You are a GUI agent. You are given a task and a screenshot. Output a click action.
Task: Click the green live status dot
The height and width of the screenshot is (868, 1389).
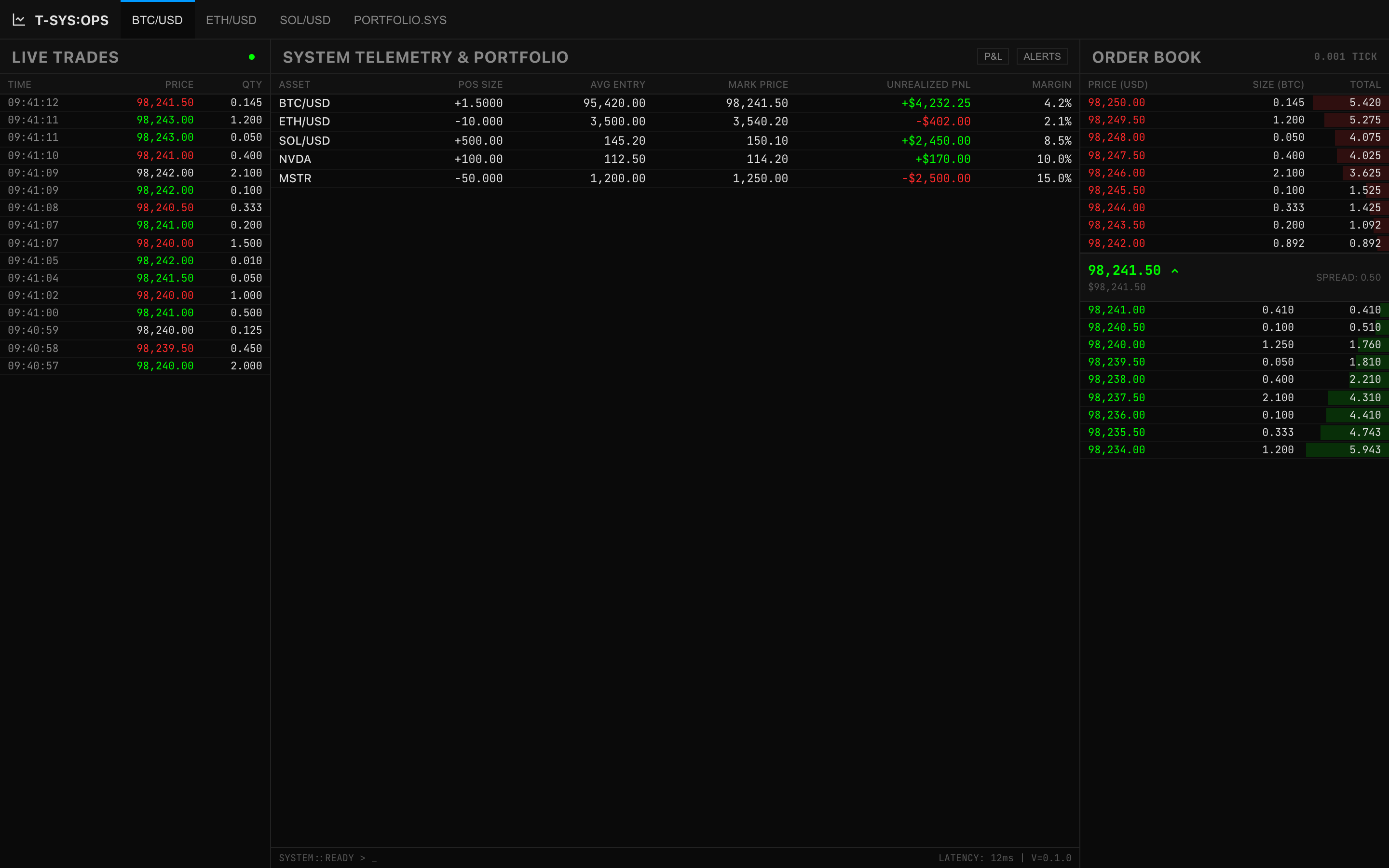point(251,57)
